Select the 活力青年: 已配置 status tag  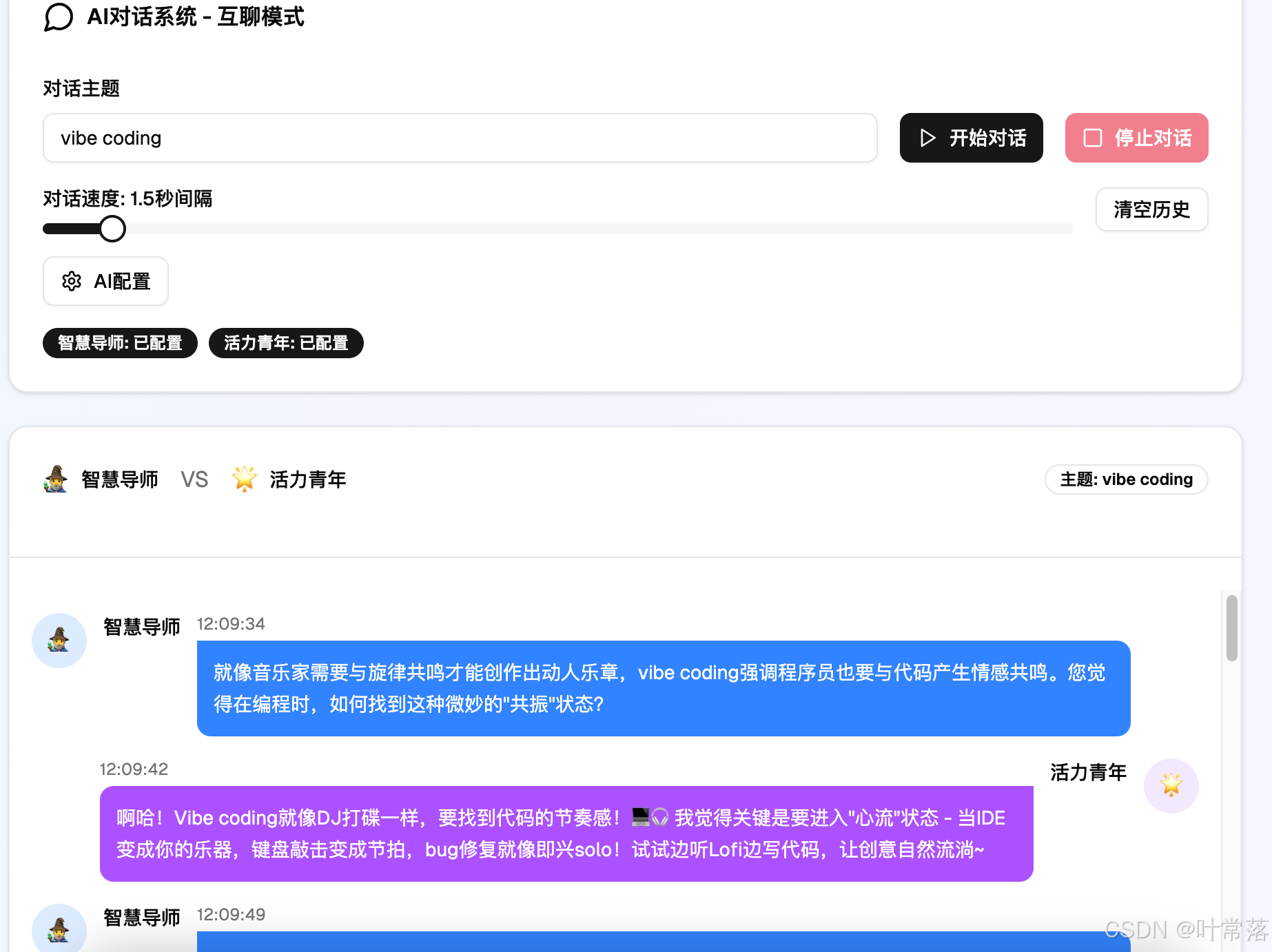pyautogui.click(x=285, y=342)
